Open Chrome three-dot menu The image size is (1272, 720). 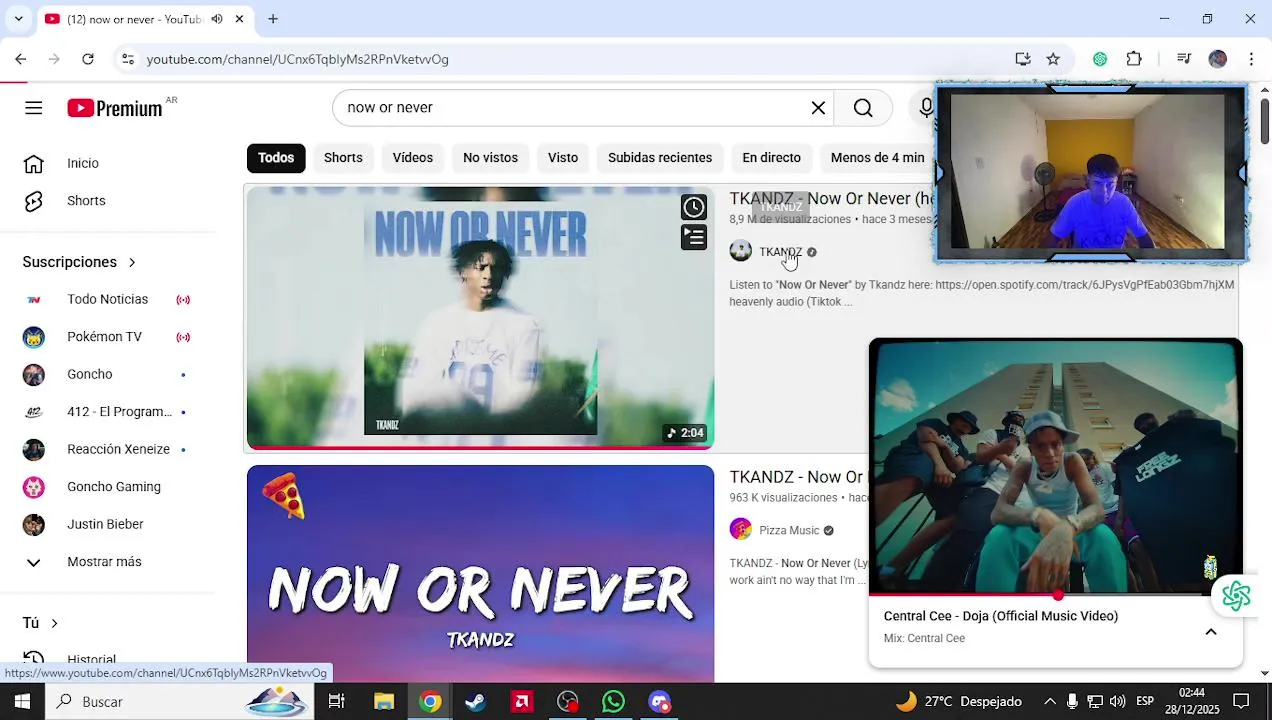(x=1251, y=59)
